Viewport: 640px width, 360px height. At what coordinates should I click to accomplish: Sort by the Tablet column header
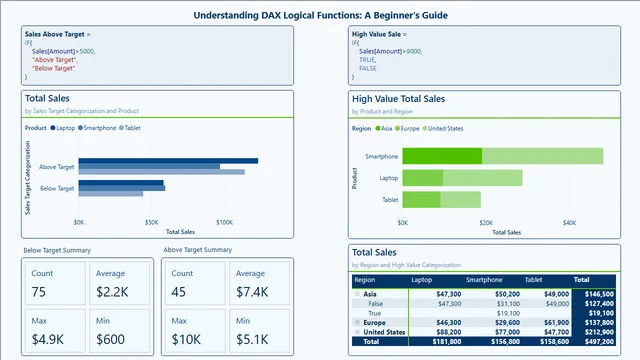coord(533,280)
